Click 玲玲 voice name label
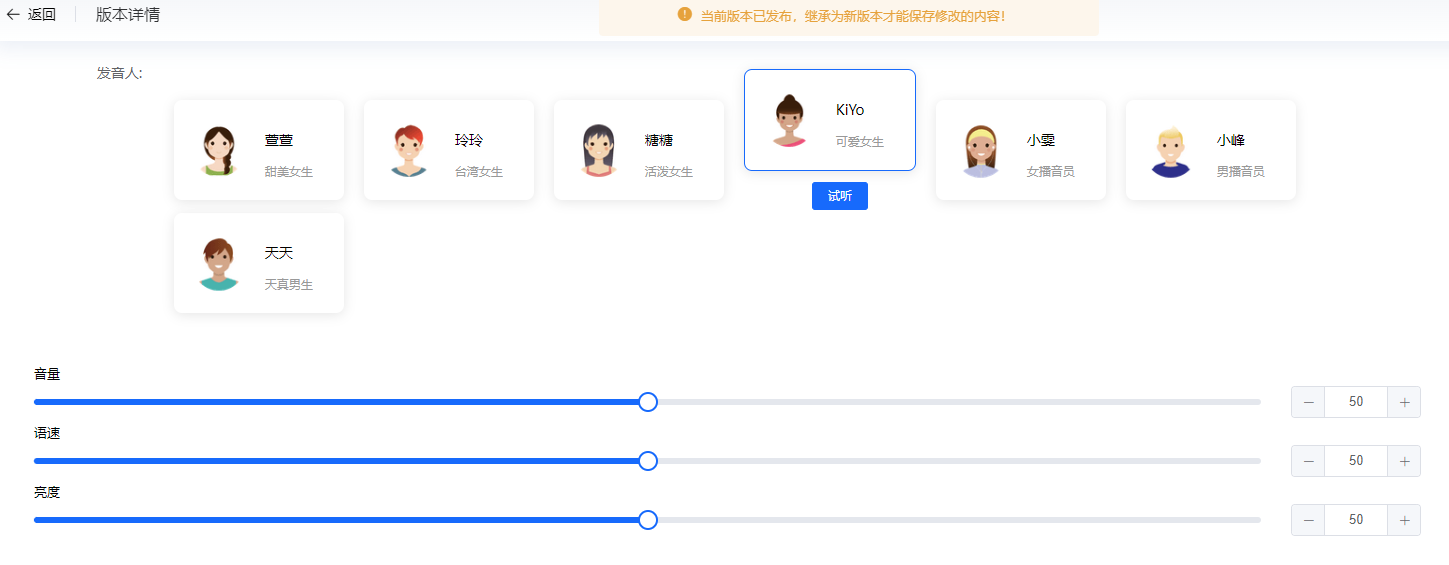This screenshot has height=565, width=1449. click(x=469, y=140)
